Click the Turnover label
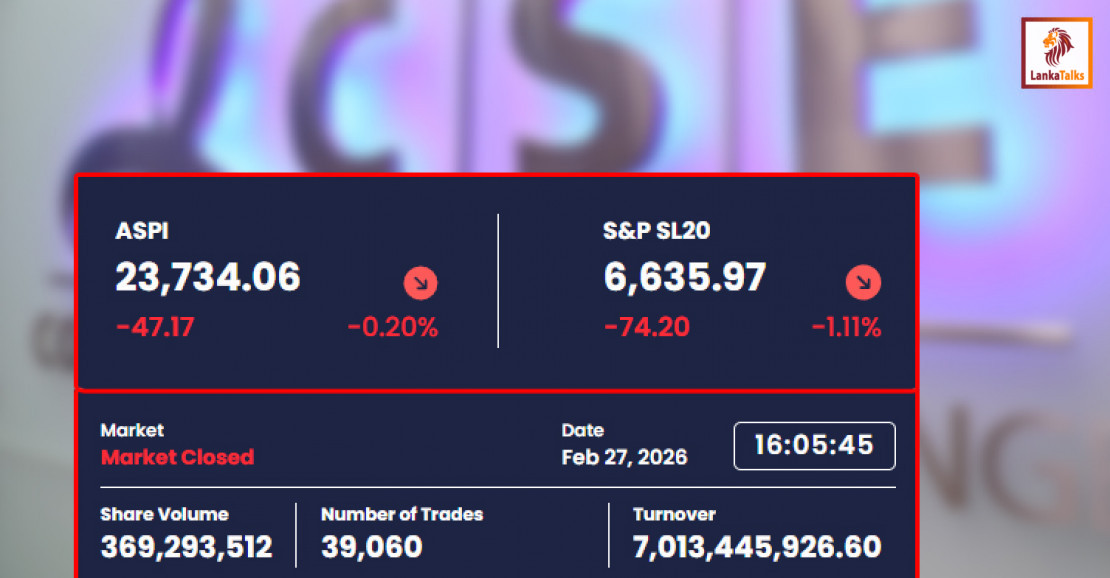The image size is (1110, 578). click(x=674, y=514)
